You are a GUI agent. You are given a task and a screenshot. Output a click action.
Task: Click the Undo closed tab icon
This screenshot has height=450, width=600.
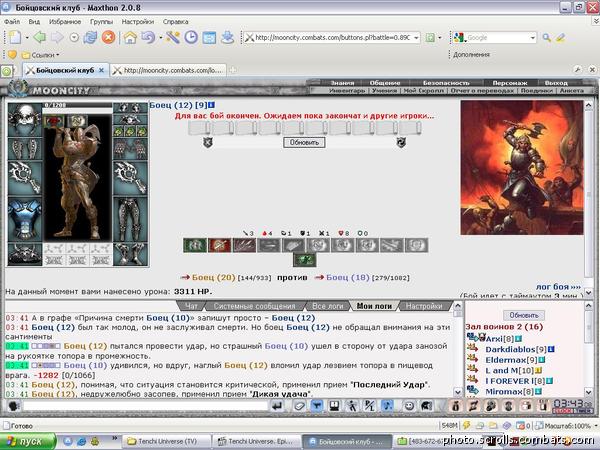click(x=148, y=38)
